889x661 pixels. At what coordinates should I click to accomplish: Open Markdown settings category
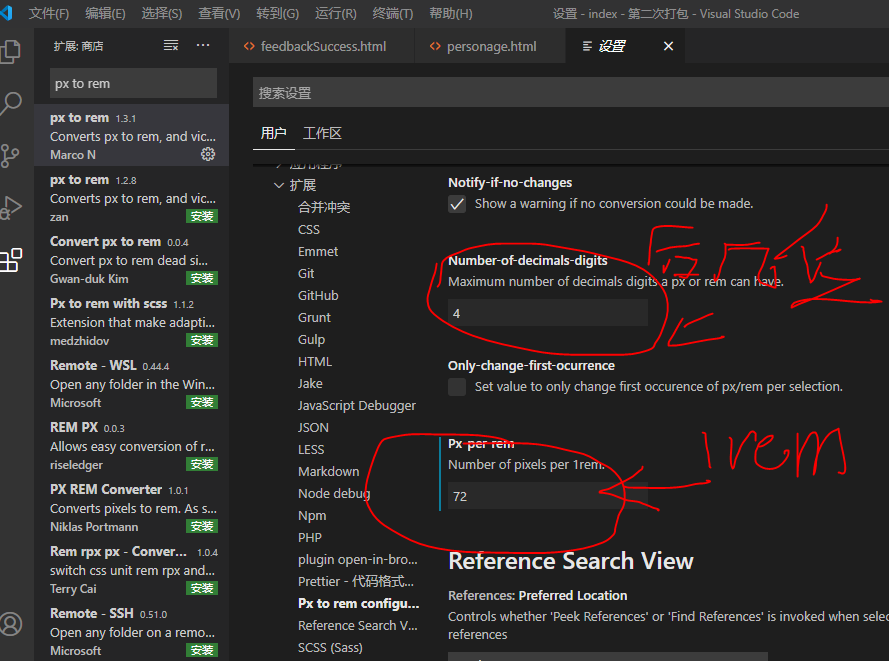coord(328,472)
